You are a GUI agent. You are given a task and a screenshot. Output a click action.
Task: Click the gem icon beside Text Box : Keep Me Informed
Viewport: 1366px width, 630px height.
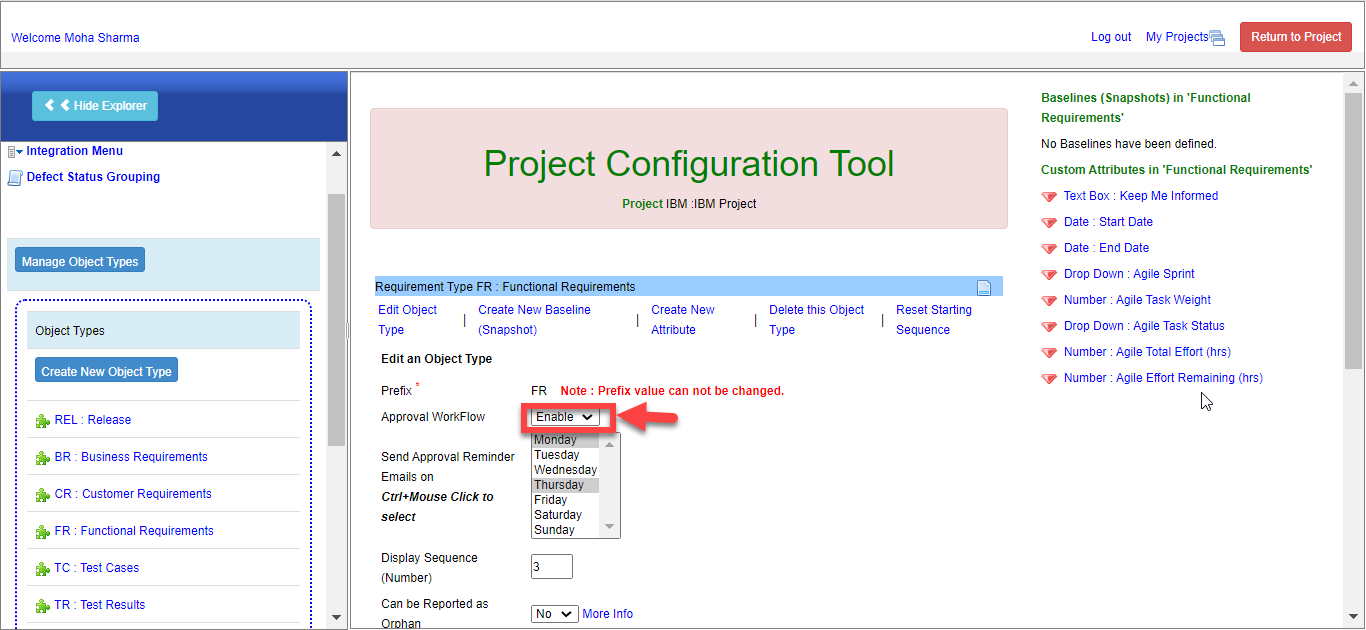pyautogui.click(x=1049, y=196)
